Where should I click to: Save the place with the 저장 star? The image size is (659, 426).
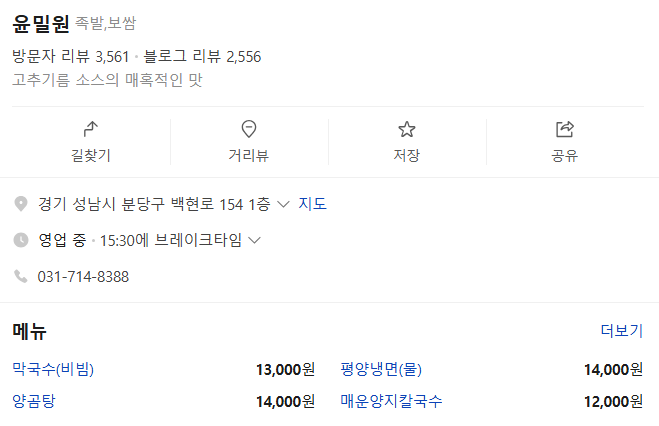(406, 129)
